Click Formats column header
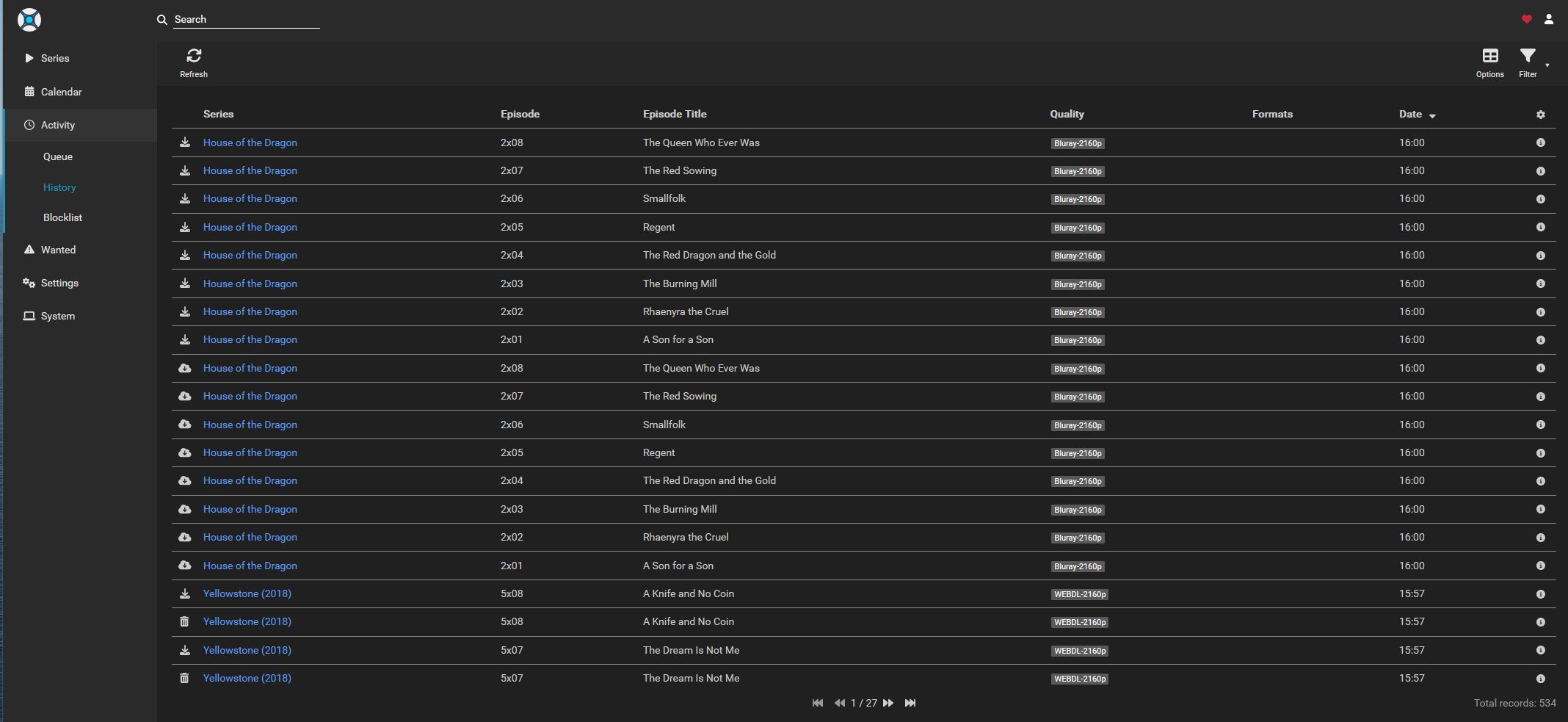This screenshot has width=1568, height=722. pos(1272,114)
